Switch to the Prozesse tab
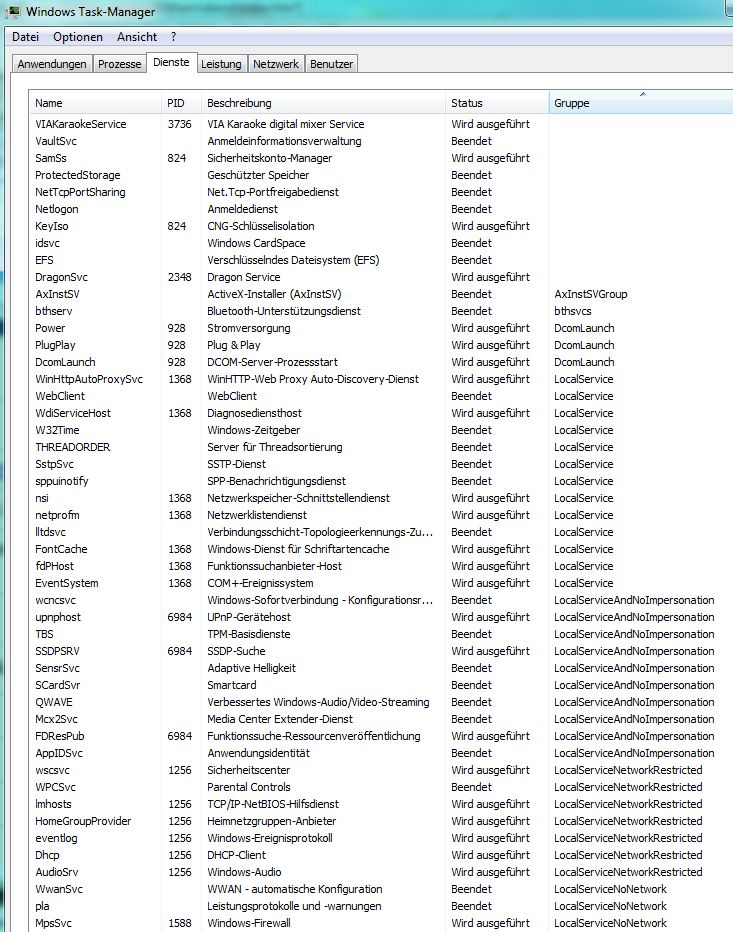This screenshot has height=932, width=733. (x=119, y=64)
